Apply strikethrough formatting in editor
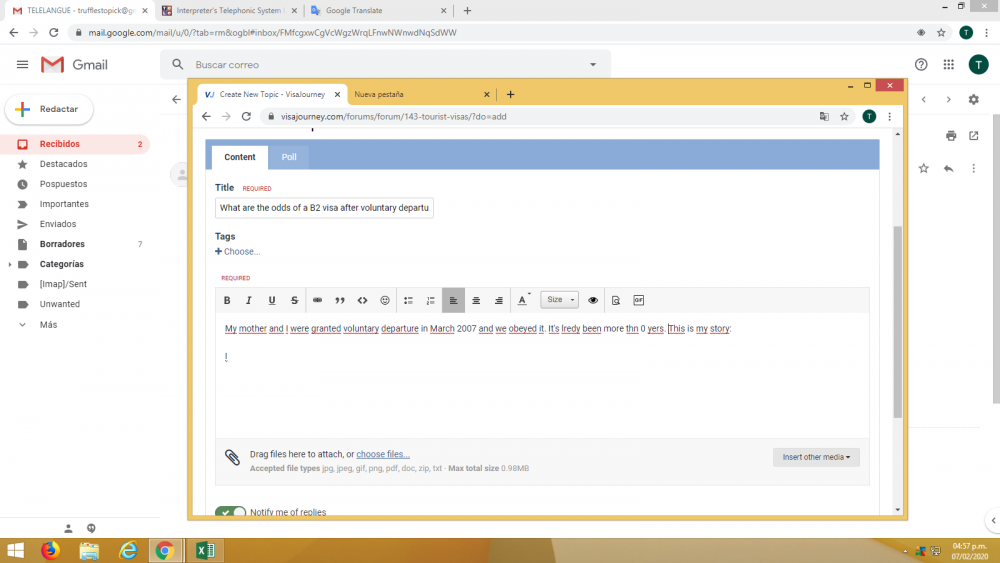Viewport: 1000px width, 563px height. click(294, 300)
